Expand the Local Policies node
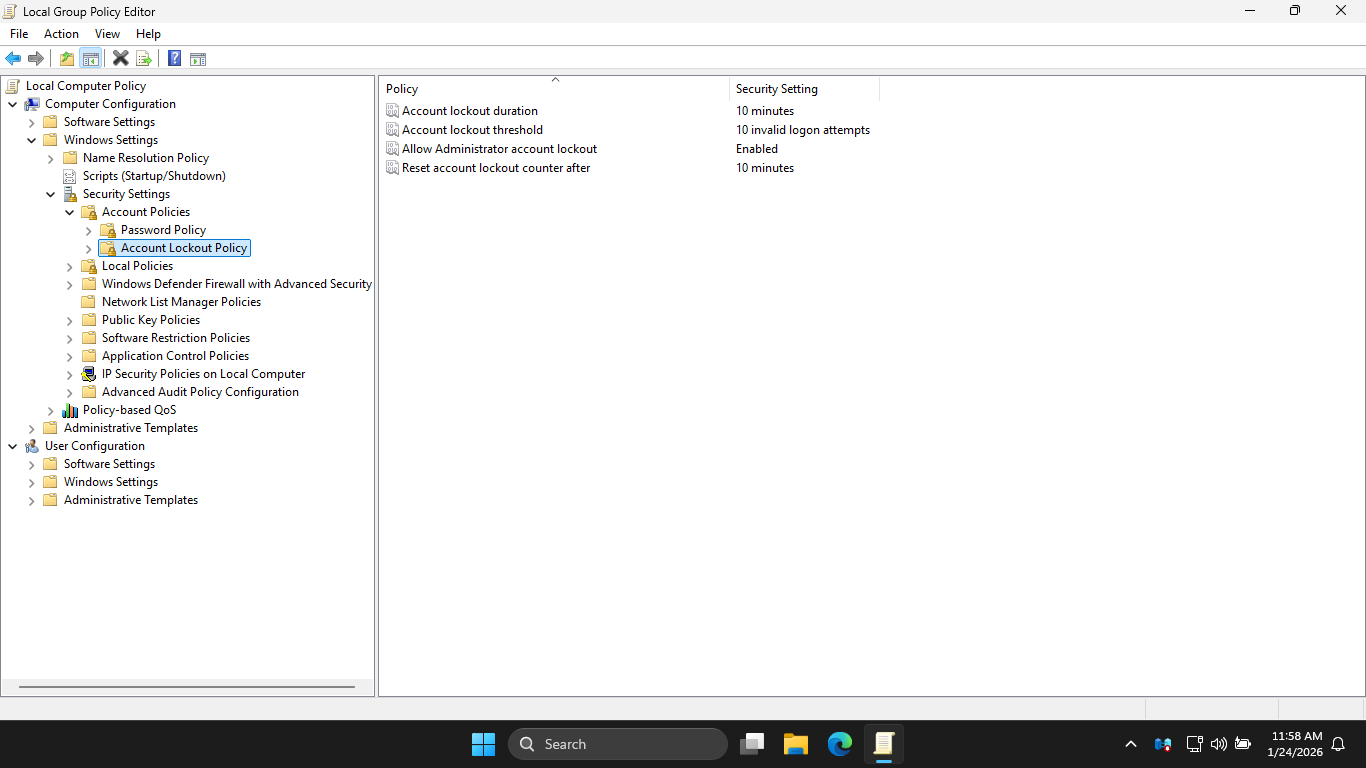The height and width of the screenshot is (768, 1366). pos(70,266)
